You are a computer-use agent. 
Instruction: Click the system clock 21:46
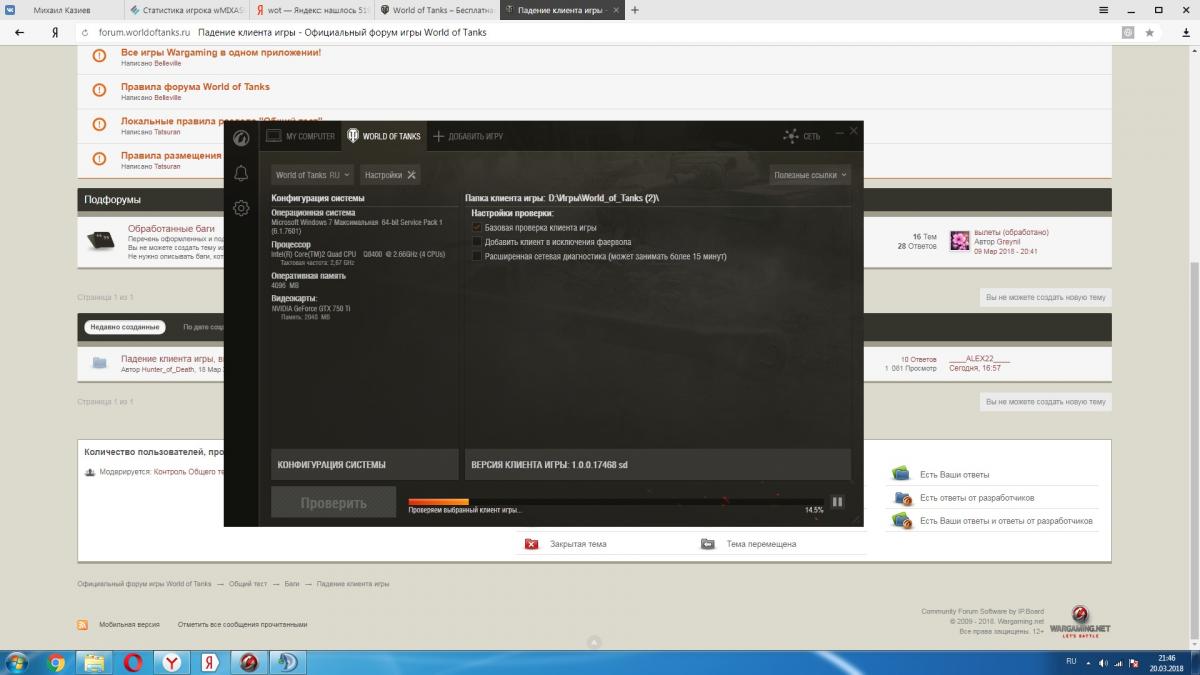point(1167,658)
